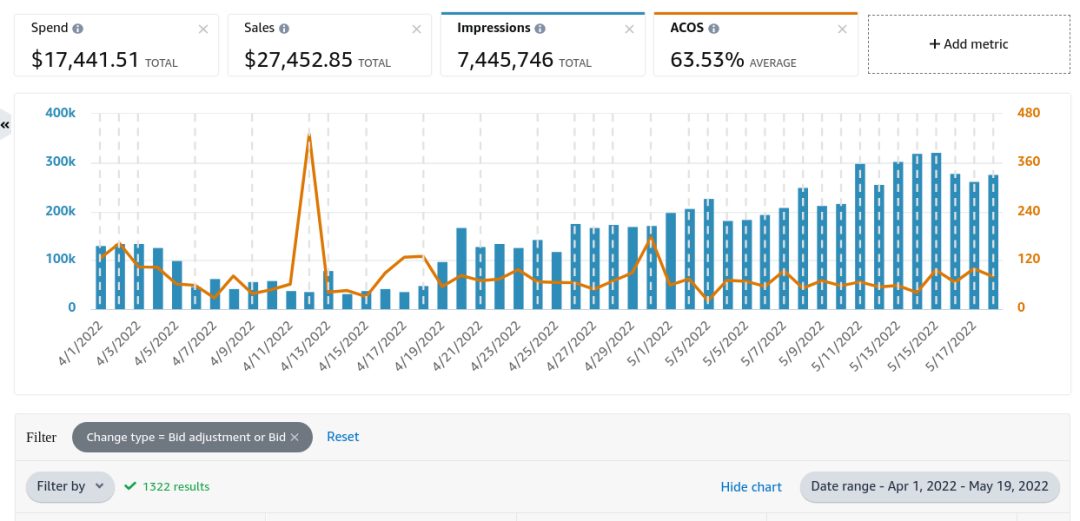
Task: Open the Date range picker
Action: coord(929,487)
